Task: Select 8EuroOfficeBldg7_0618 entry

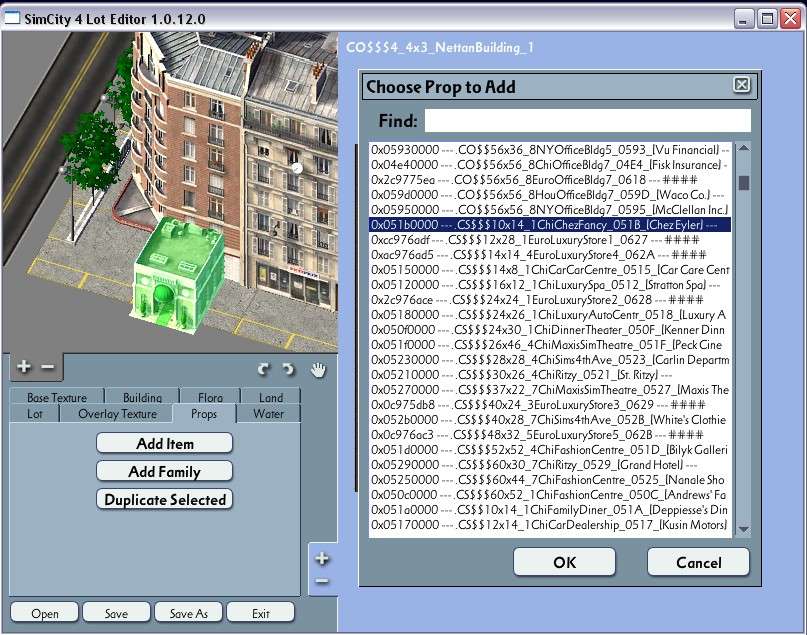Action: point(550,180)
